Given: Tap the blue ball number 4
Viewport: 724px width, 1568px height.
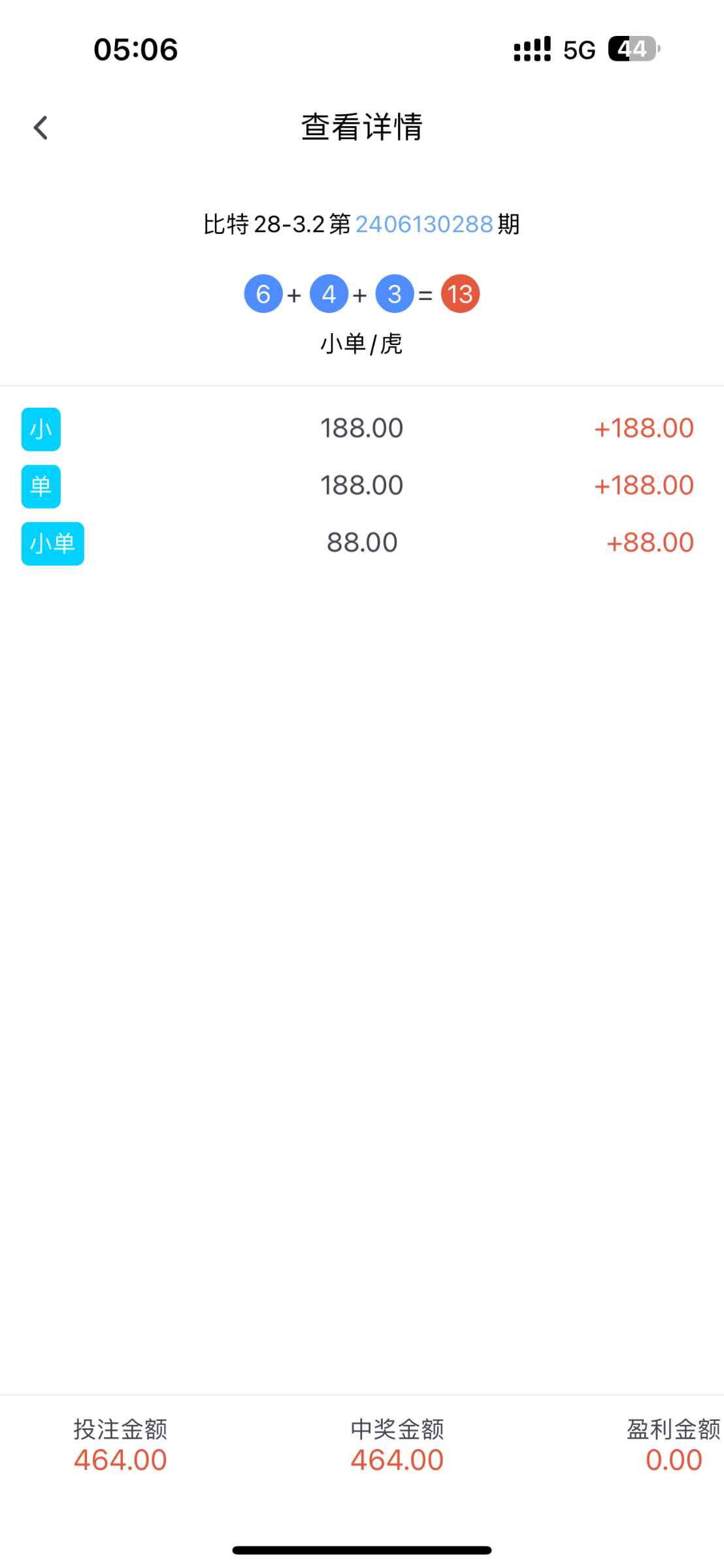Looking at the screenshot, I should [329, 294].
